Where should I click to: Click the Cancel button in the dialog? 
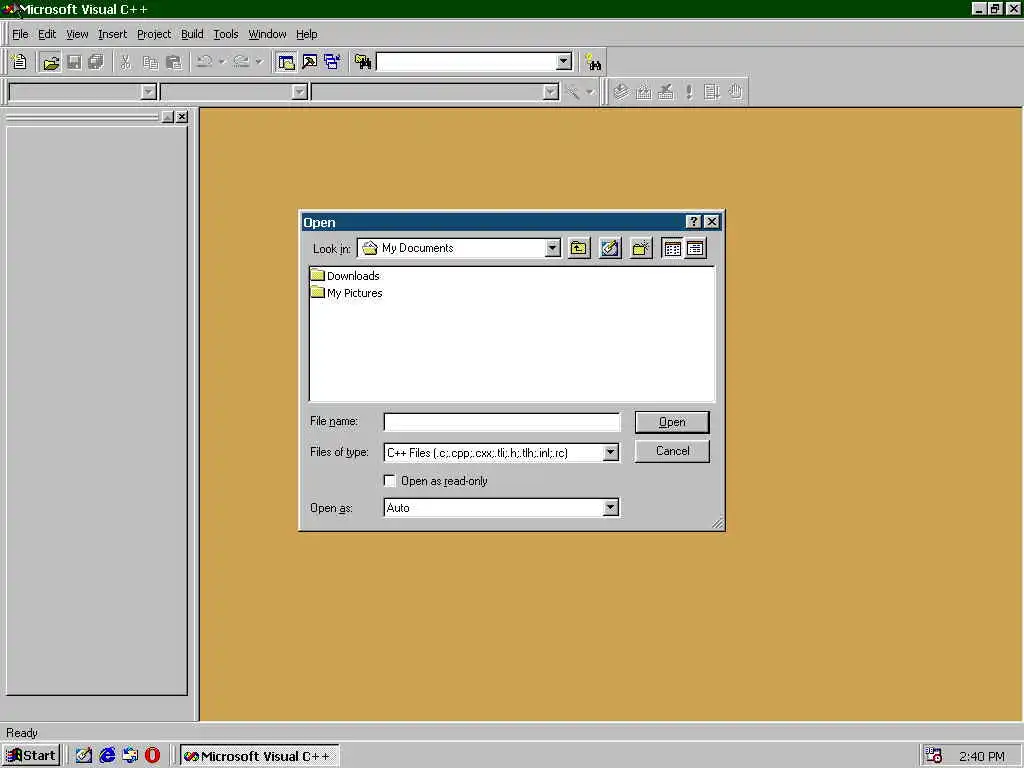672,451
